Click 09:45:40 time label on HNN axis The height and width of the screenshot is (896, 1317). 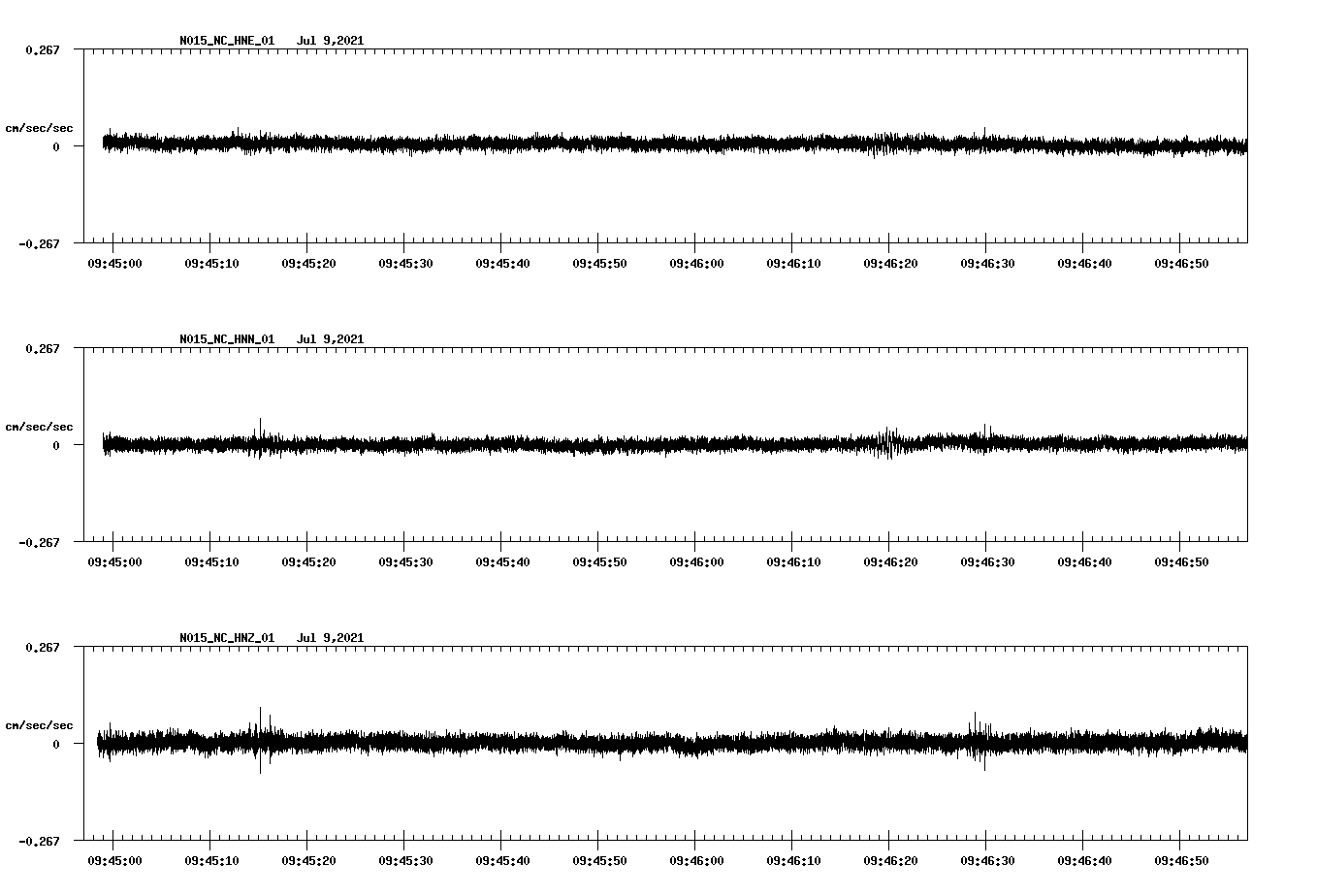pyautogui.click(x=502, y=561)
